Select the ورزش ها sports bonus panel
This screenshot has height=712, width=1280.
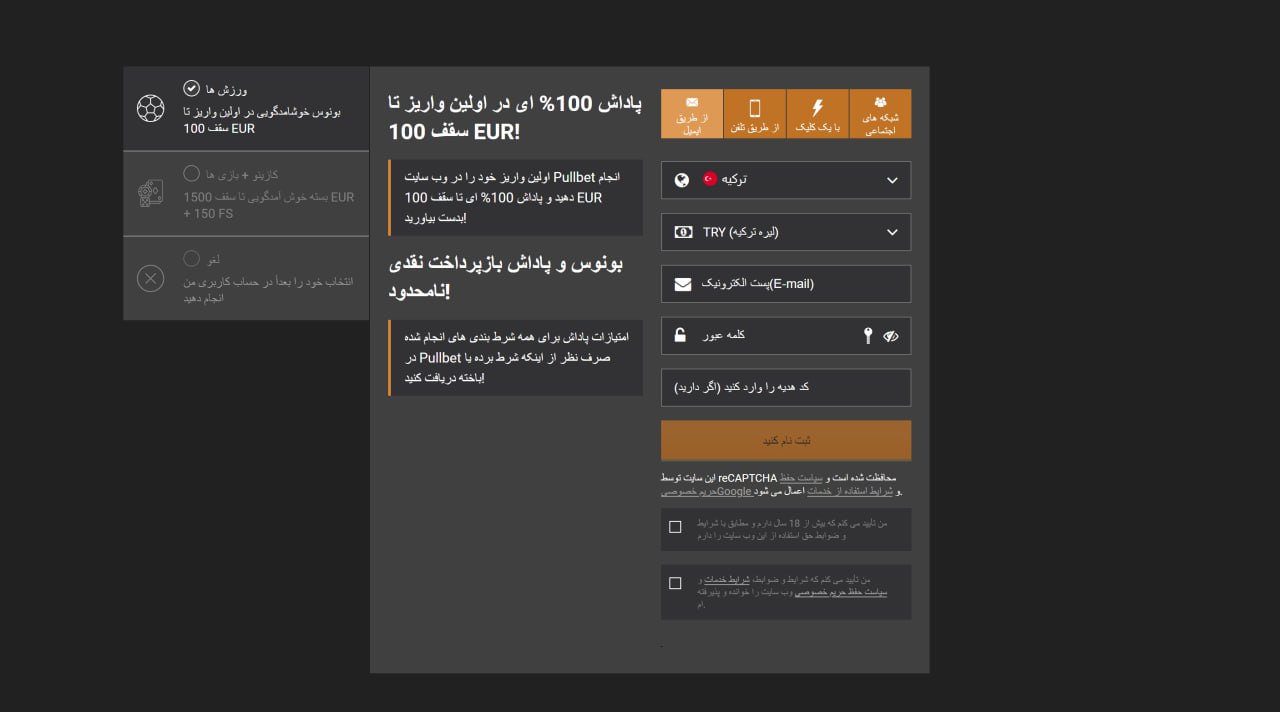pos(246,107)
